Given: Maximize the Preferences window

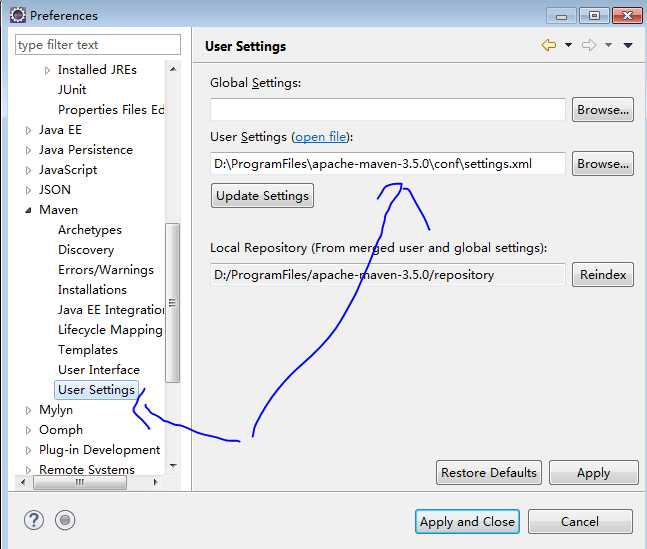Looking at the screenshot, I should click(594, 16).
